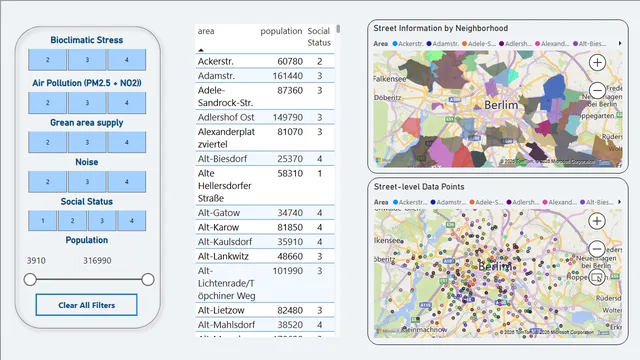Click population value 161440
The width and height of the screenshot is (640, 360).
288,76
